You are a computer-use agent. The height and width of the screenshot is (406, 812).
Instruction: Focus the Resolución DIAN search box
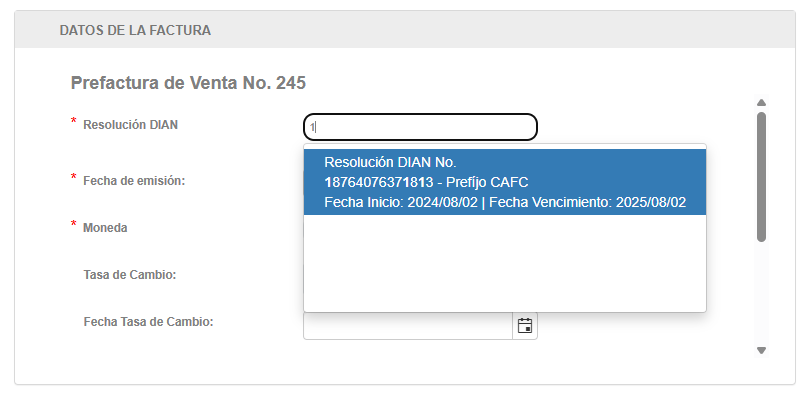[x=420, y=127]
